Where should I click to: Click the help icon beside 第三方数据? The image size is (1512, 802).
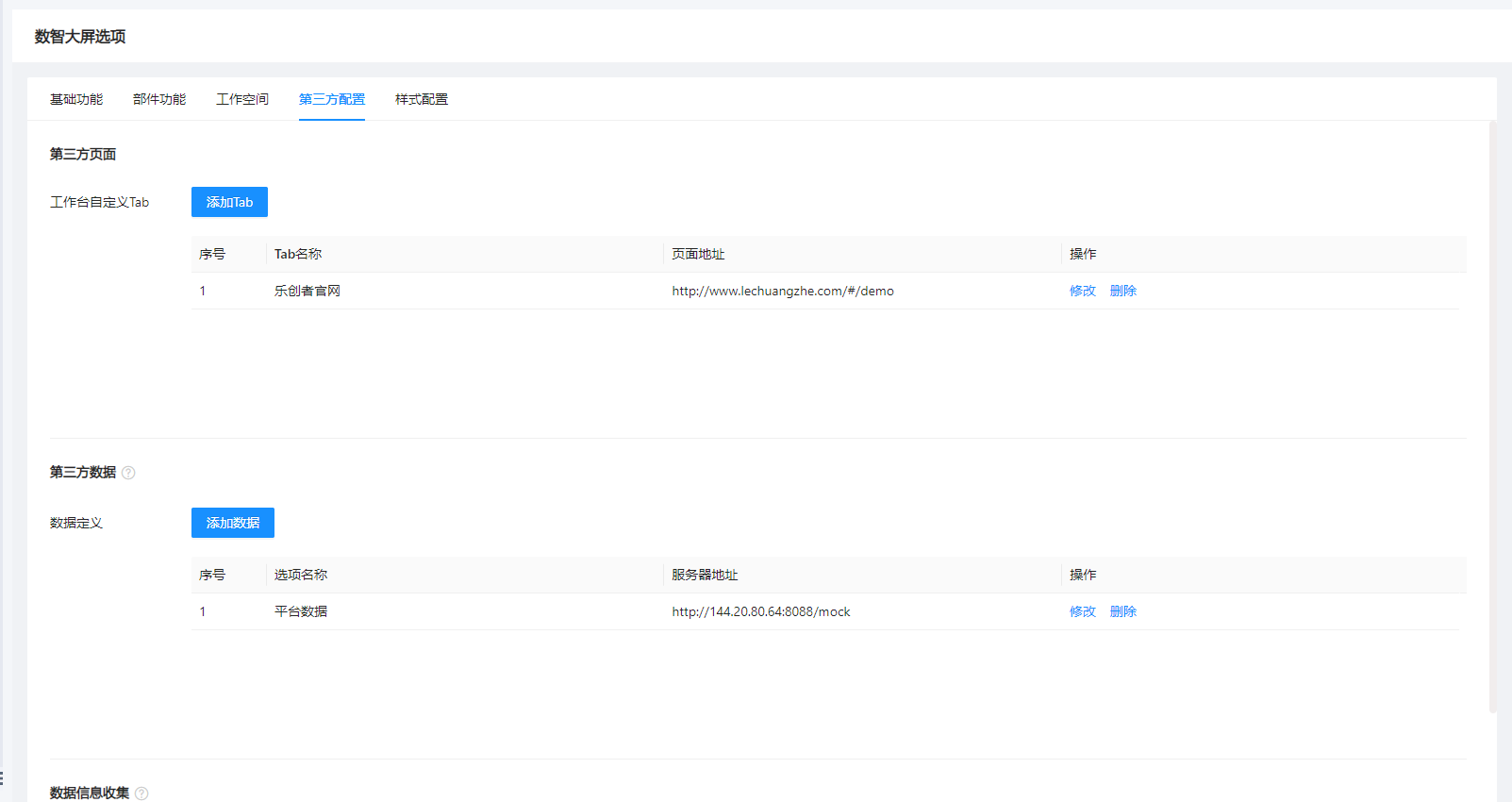click(128, 473)
